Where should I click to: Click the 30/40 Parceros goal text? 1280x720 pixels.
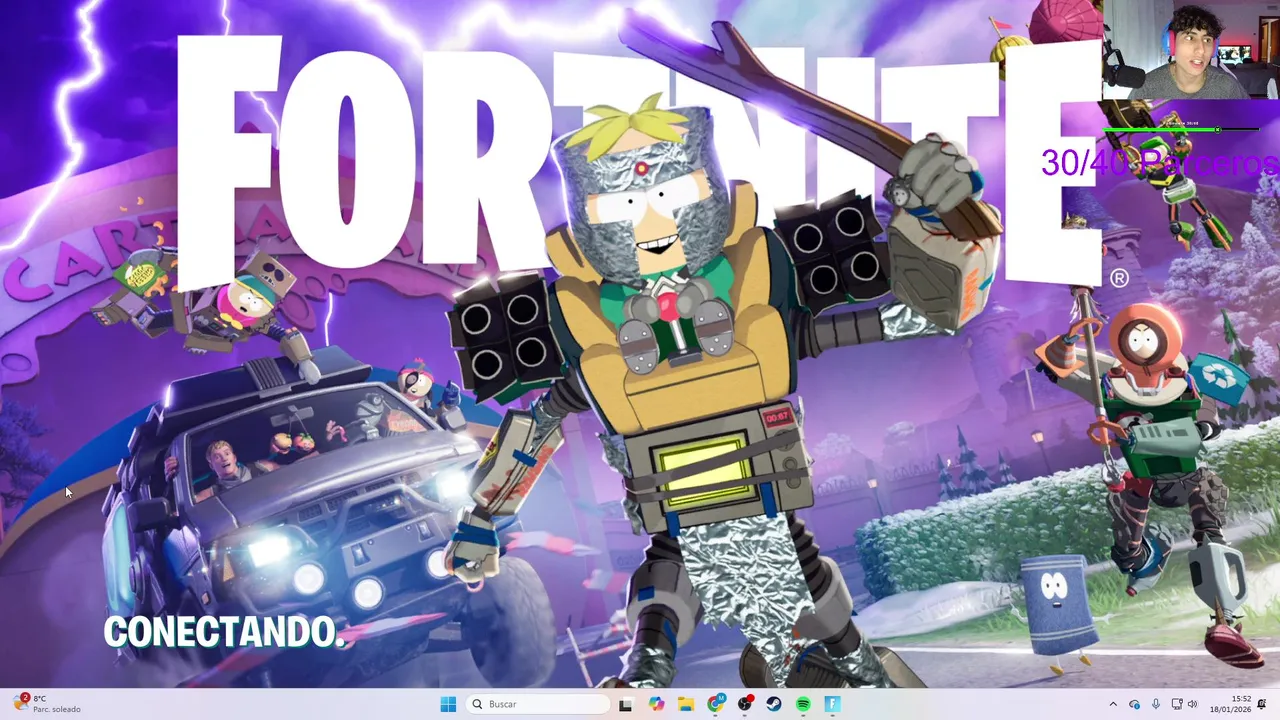click(1160, 163)
